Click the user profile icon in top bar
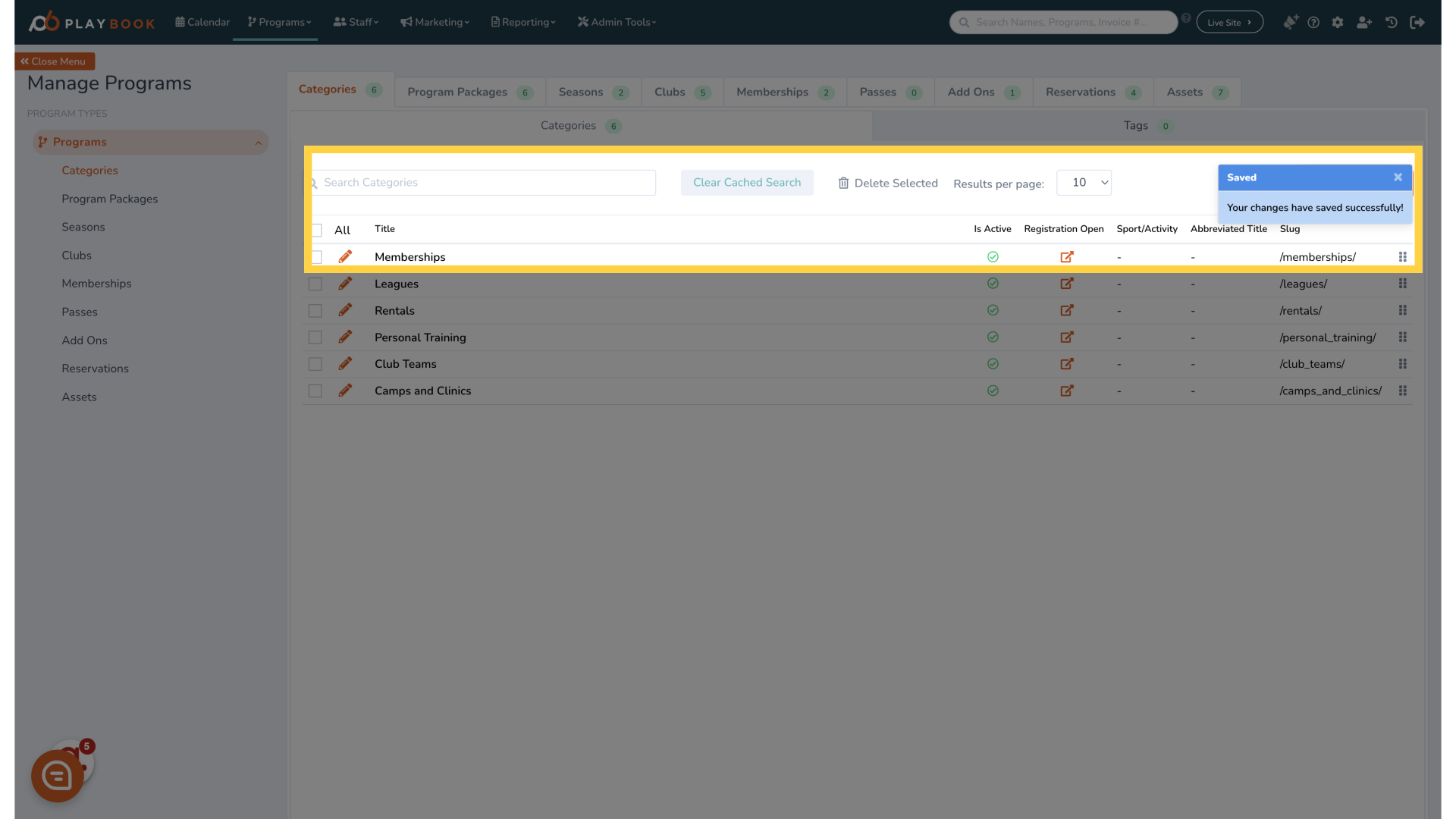The width and height of the screenshot is (1456, 819). 1364,22
